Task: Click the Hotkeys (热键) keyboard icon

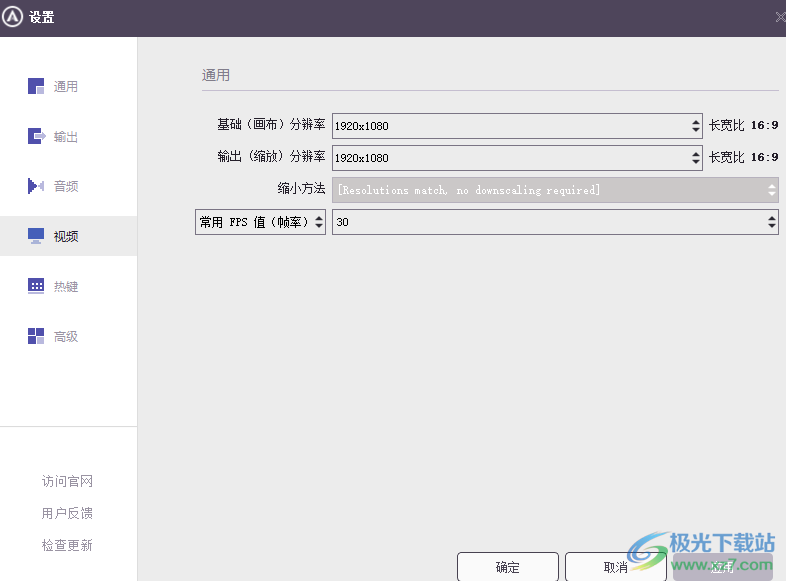Action: [x=36, y=286]
